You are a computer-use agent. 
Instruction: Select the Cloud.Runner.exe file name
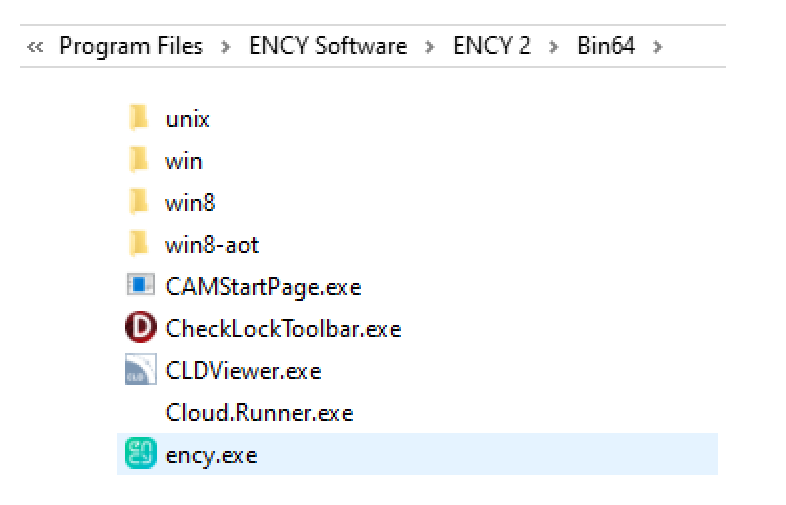259,413
